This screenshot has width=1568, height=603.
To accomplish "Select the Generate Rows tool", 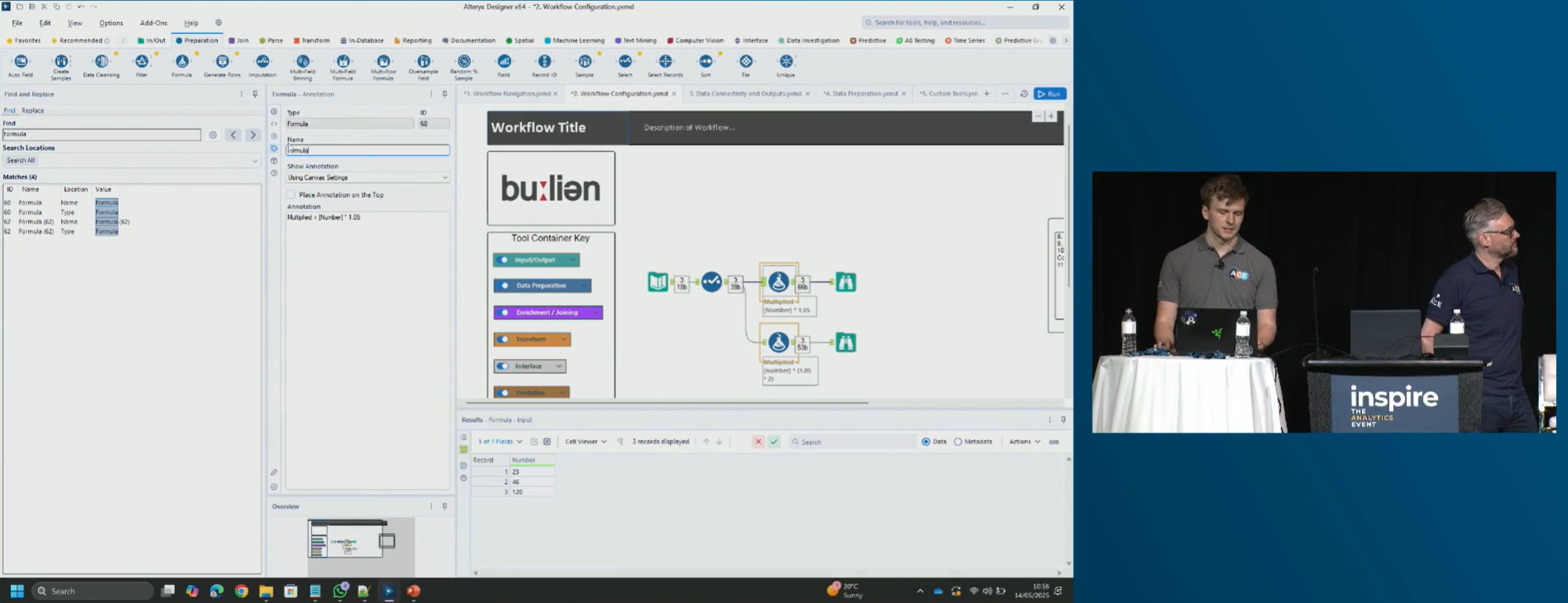I will tap(222, 65).
